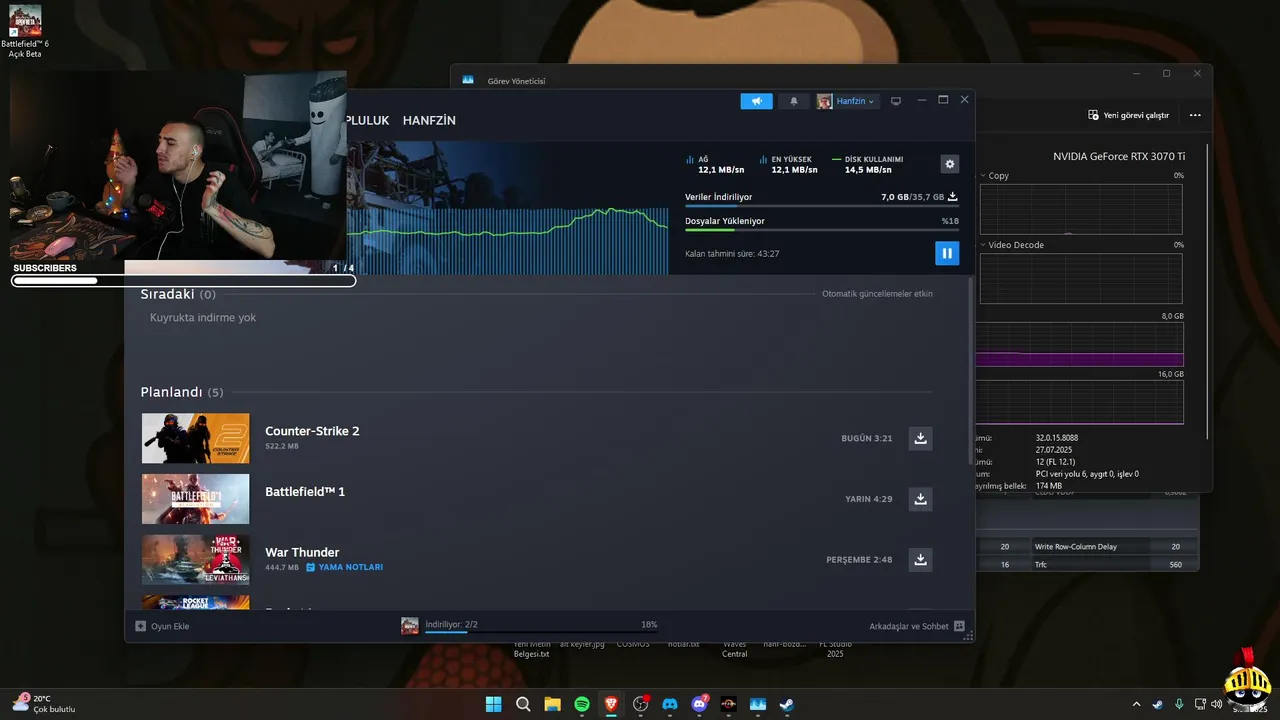Open Windows Start menu
Image resolution: width=1280 pixels, height=720 pixels.
click(x=494, y=704)
